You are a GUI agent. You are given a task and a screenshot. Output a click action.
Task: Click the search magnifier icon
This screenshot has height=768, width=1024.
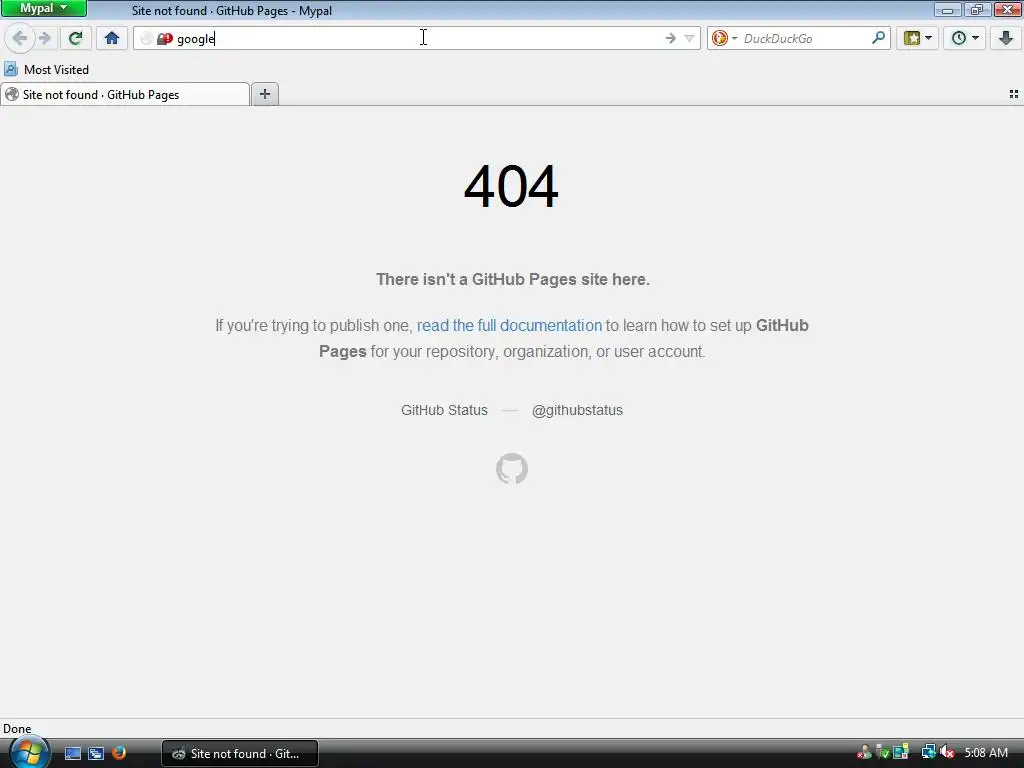click(x=878, y=38)
